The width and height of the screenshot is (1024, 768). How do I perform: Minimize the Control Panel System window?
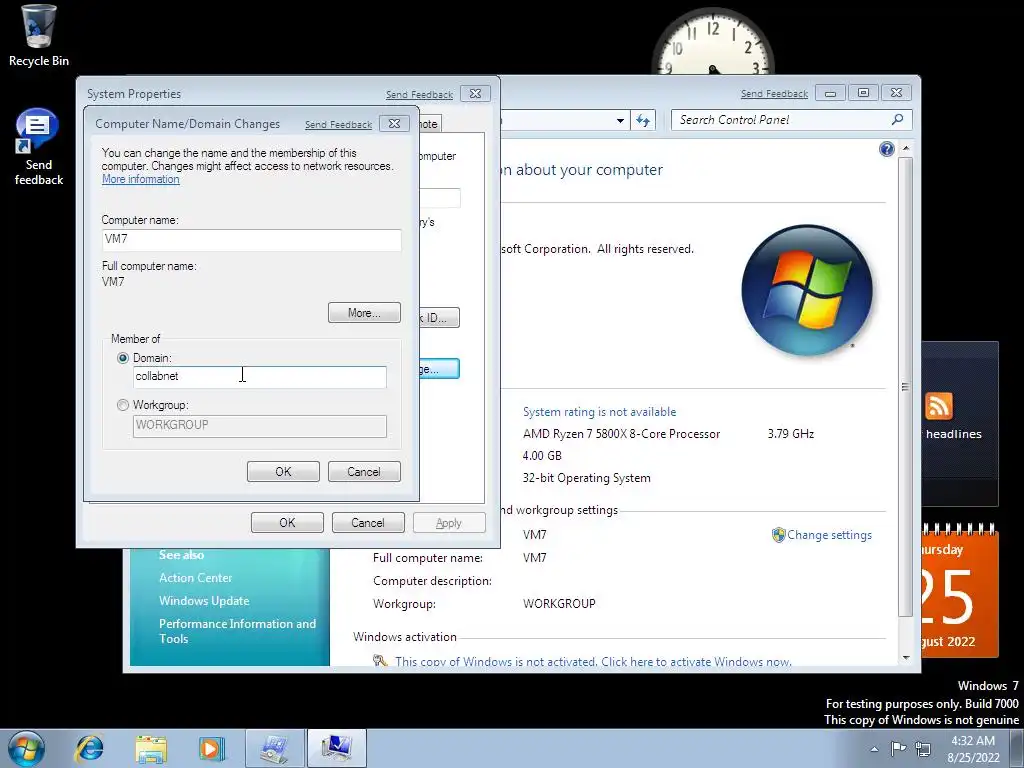coord(830,93)
